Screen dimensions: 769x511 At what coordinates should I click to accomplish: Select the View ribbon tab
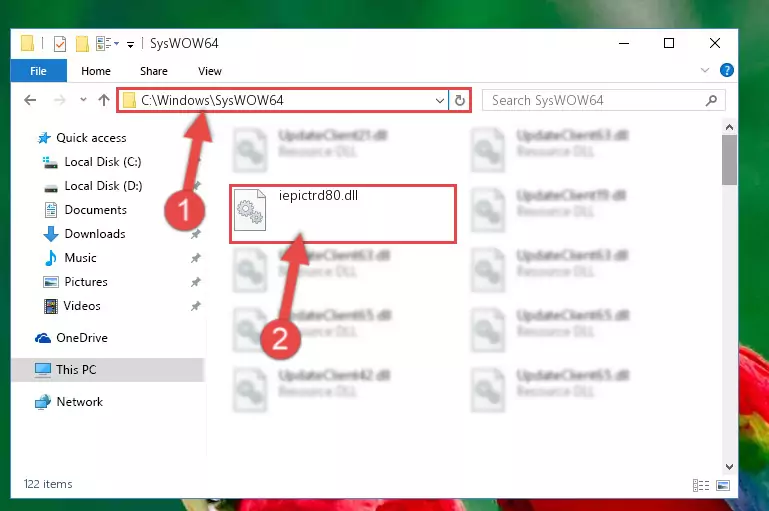(x=210, y=71)
